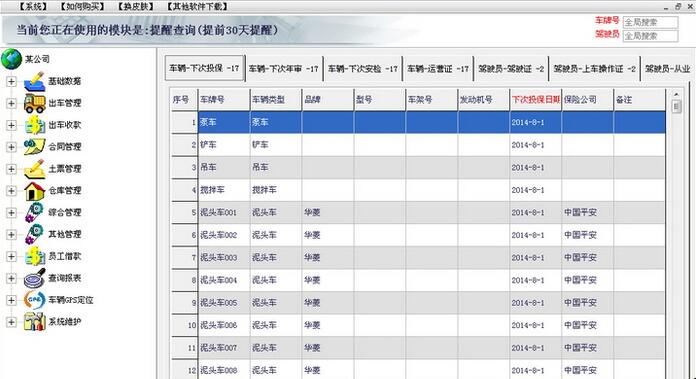Click the 序号 column header
This screenshot has height=379, width=696.
(x=184, y=99)
